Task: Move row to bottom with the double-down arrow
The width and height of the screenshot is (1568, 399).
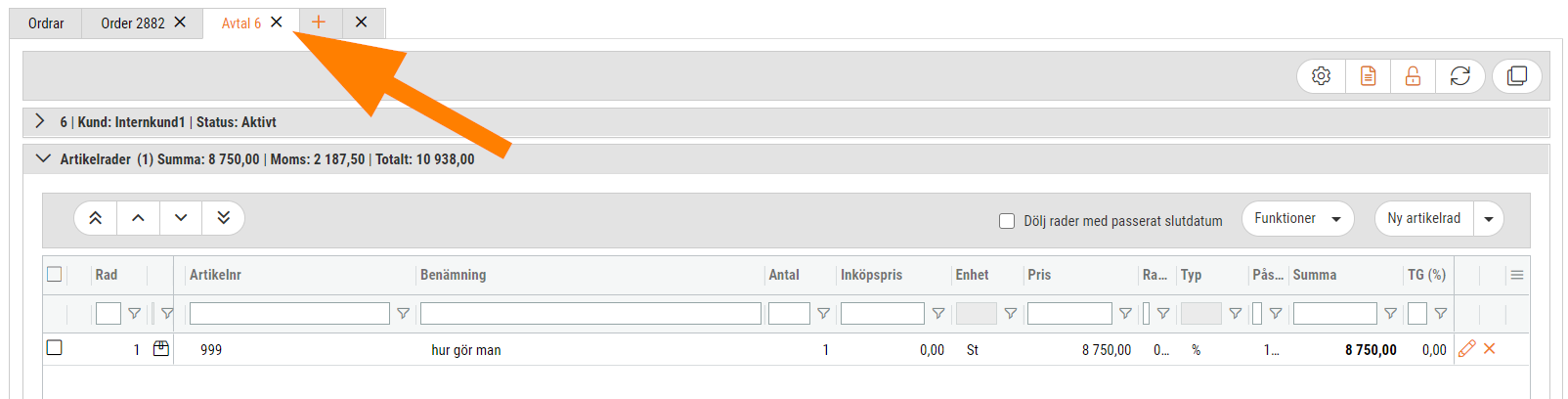Action: 223,218
